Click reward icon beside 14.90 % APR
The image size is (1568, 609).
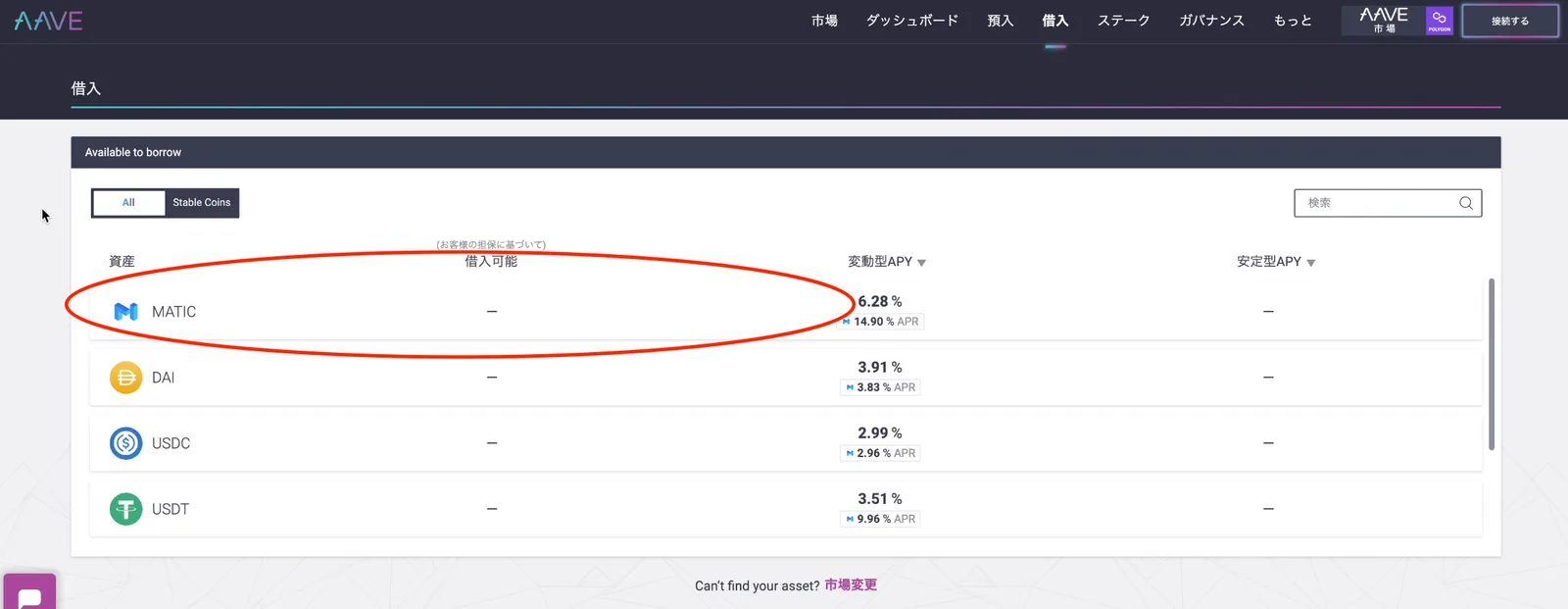click(x=847, y=322)
